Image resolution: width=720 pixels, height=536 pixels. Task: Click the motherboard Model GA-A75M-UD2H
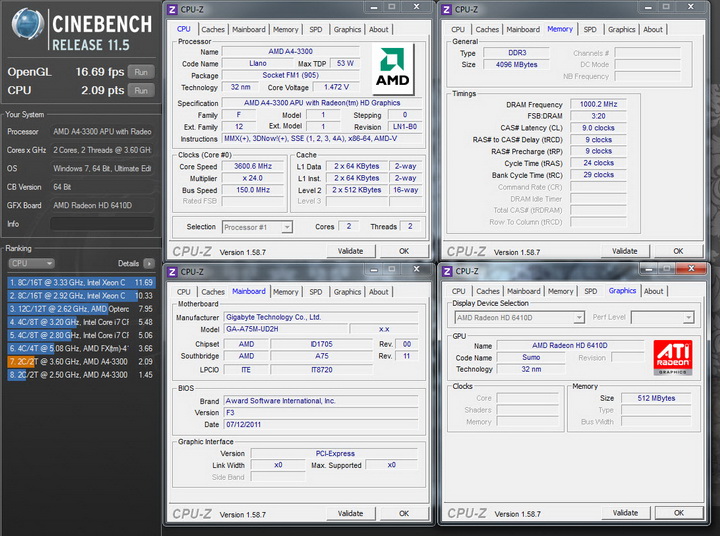tap(286, 329)
